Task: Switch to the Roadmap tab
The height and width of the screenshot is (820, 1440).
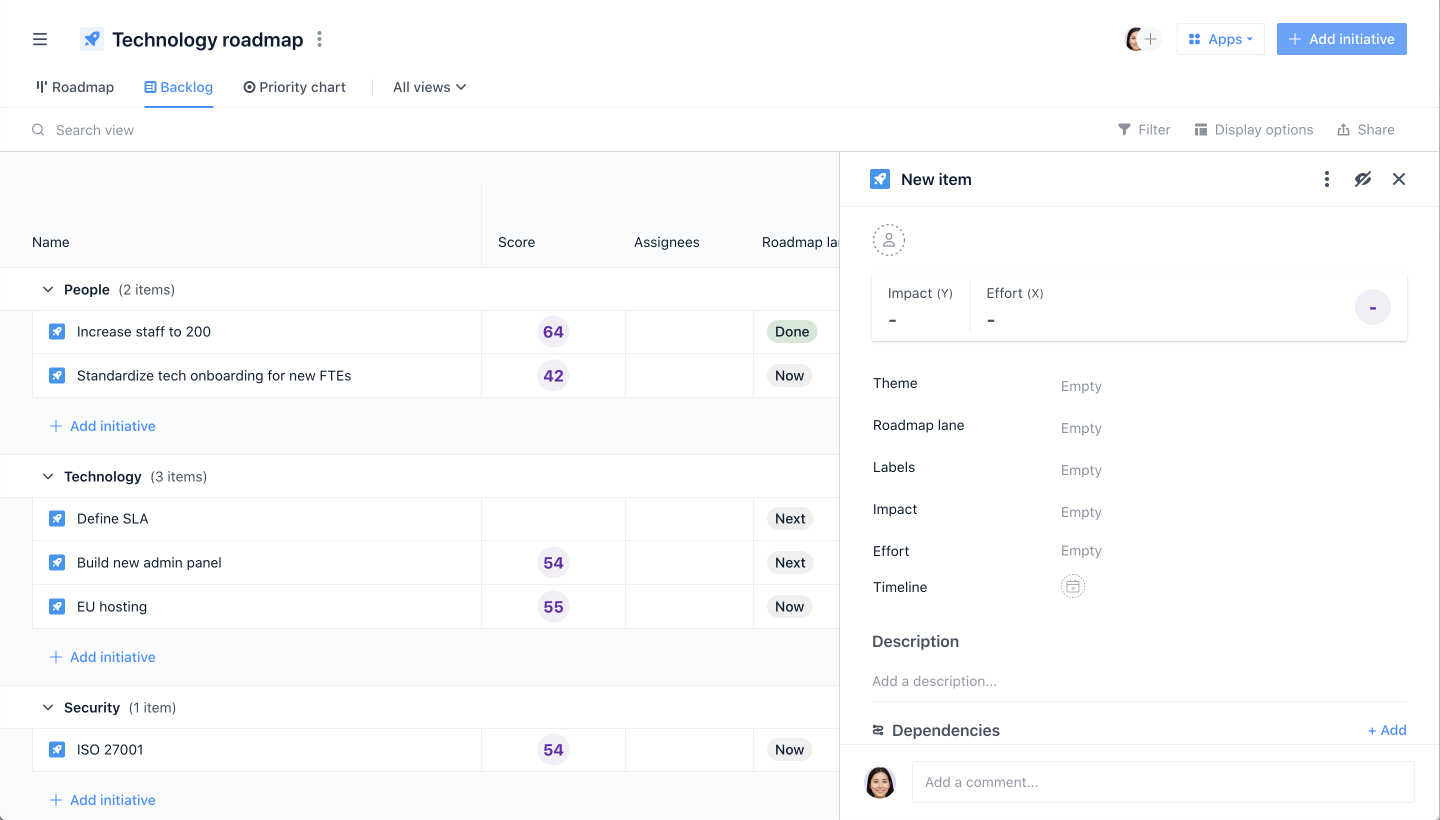Action: click(x=74, y=87)
